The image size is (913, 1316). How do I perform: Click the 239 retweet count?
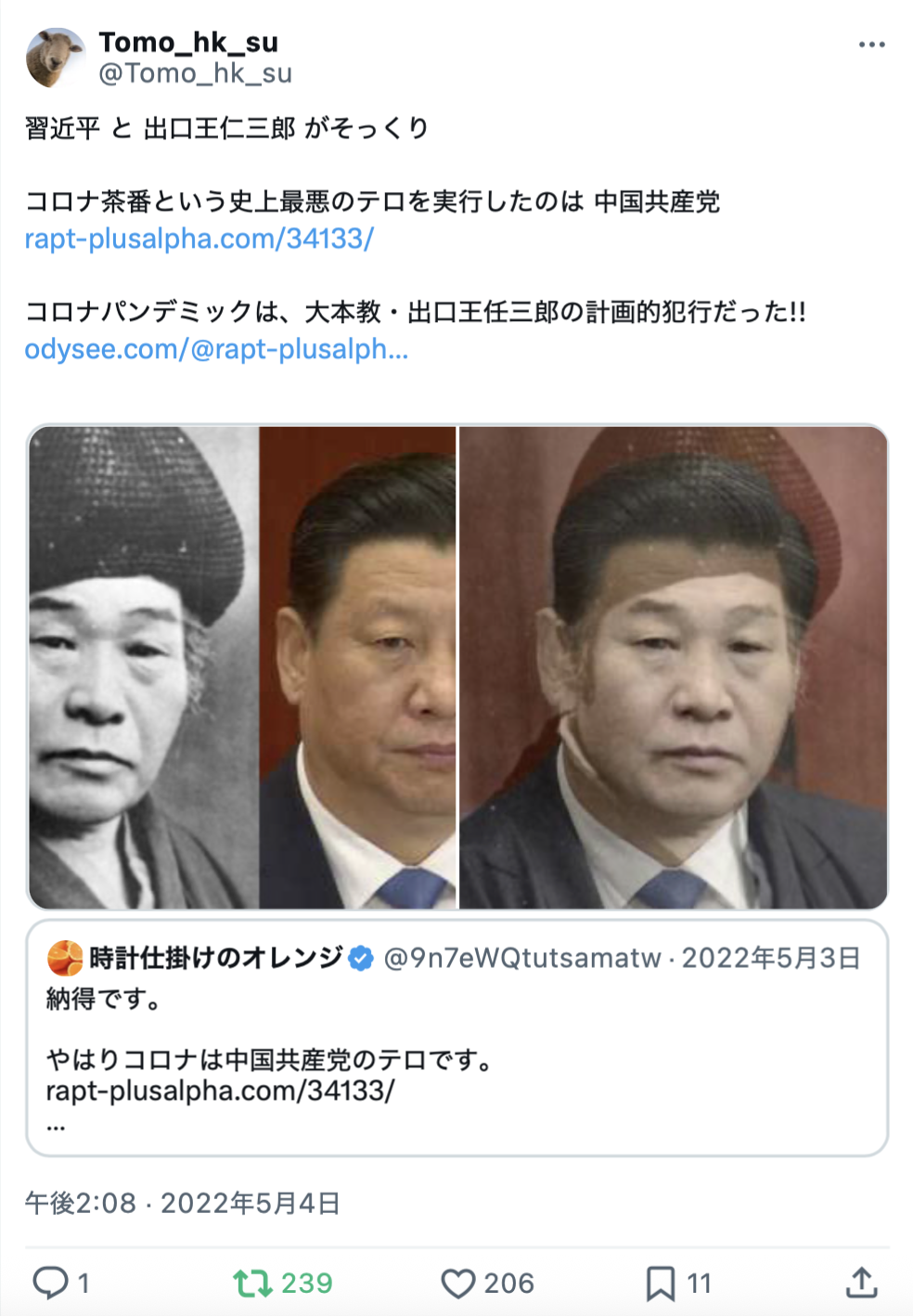point(307,1283)
